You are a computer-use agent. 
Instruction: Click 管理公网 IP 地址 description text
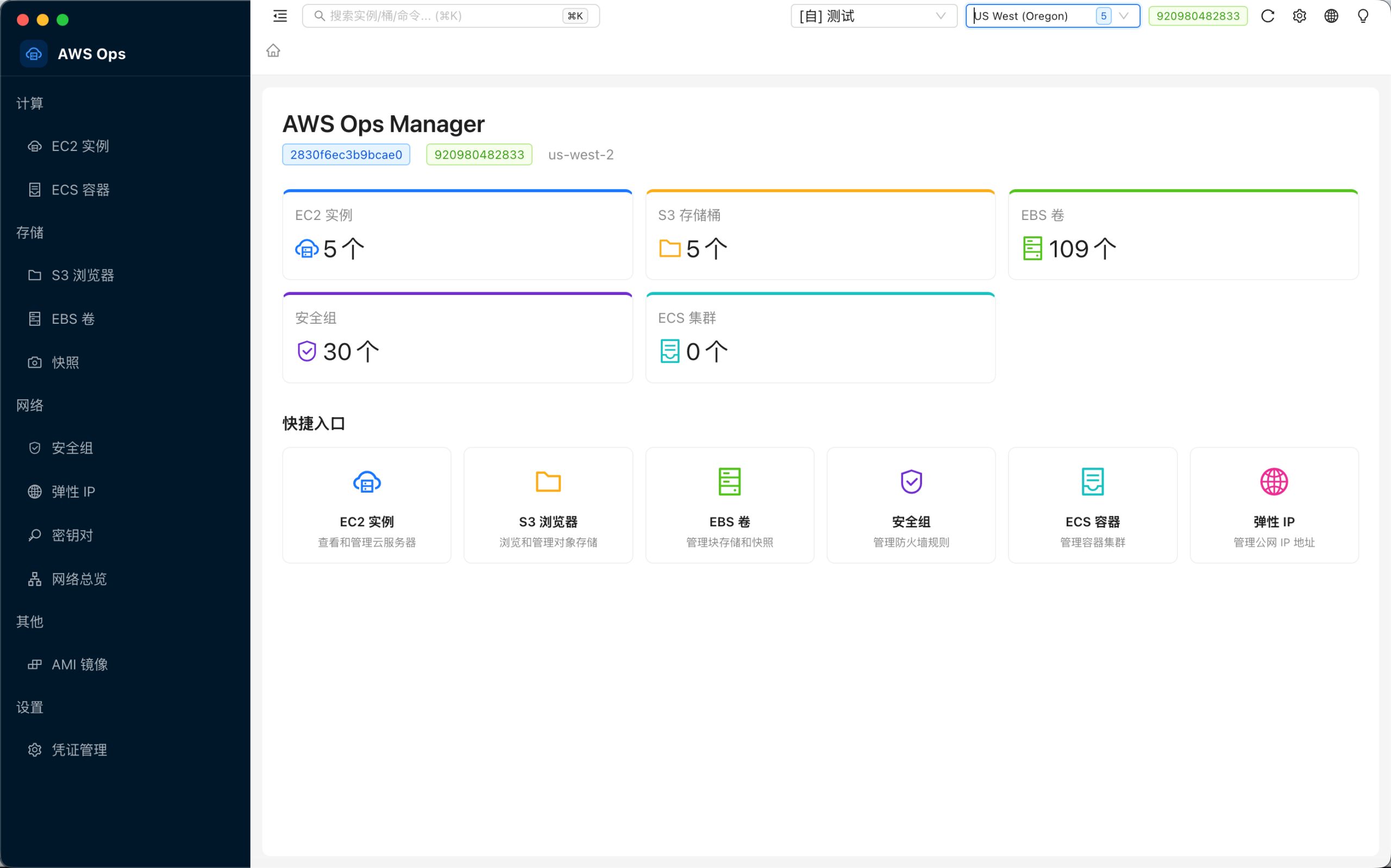1274,543
